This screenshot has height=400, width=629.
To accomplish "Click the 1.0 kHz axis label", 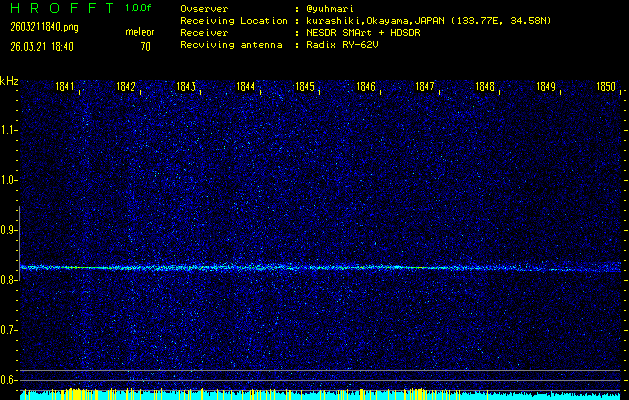I will (x=8, y=180).
